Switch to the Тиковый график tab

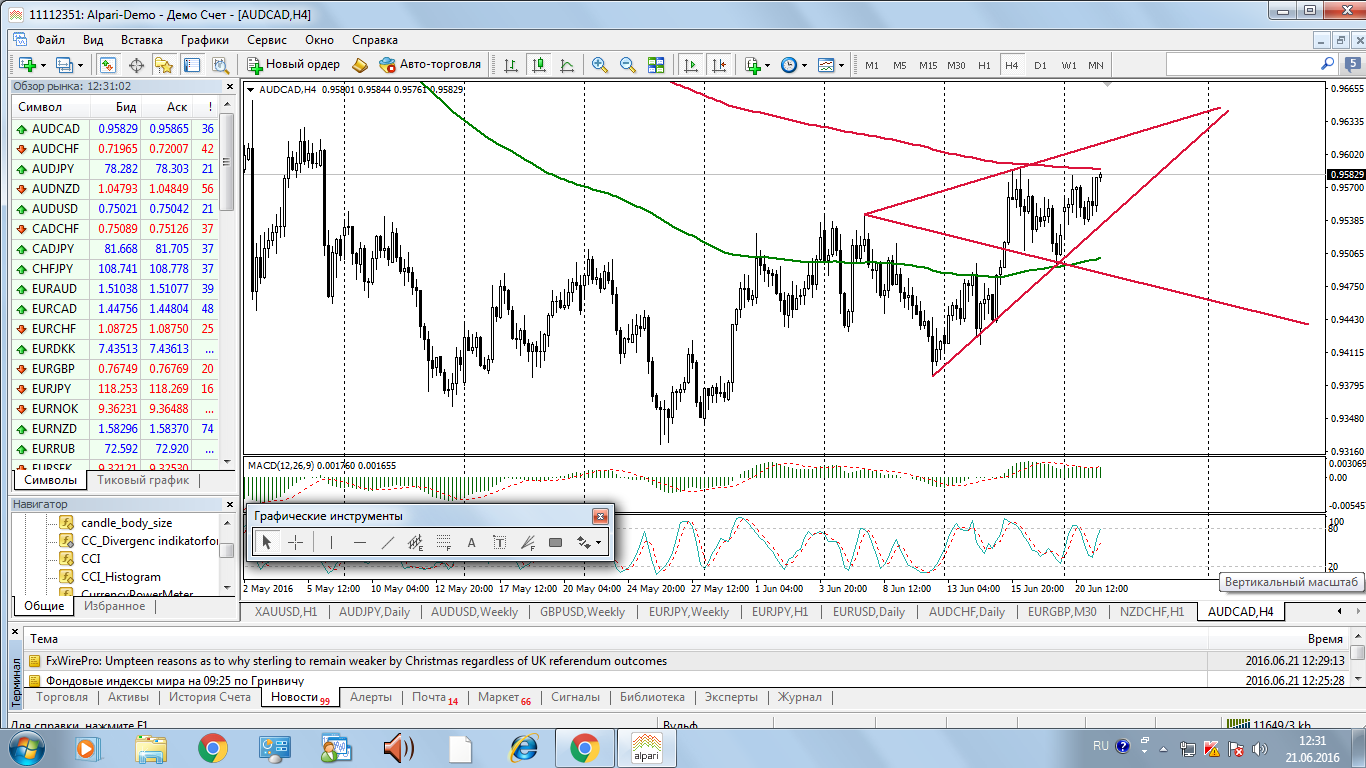click(x=143, y=480)
